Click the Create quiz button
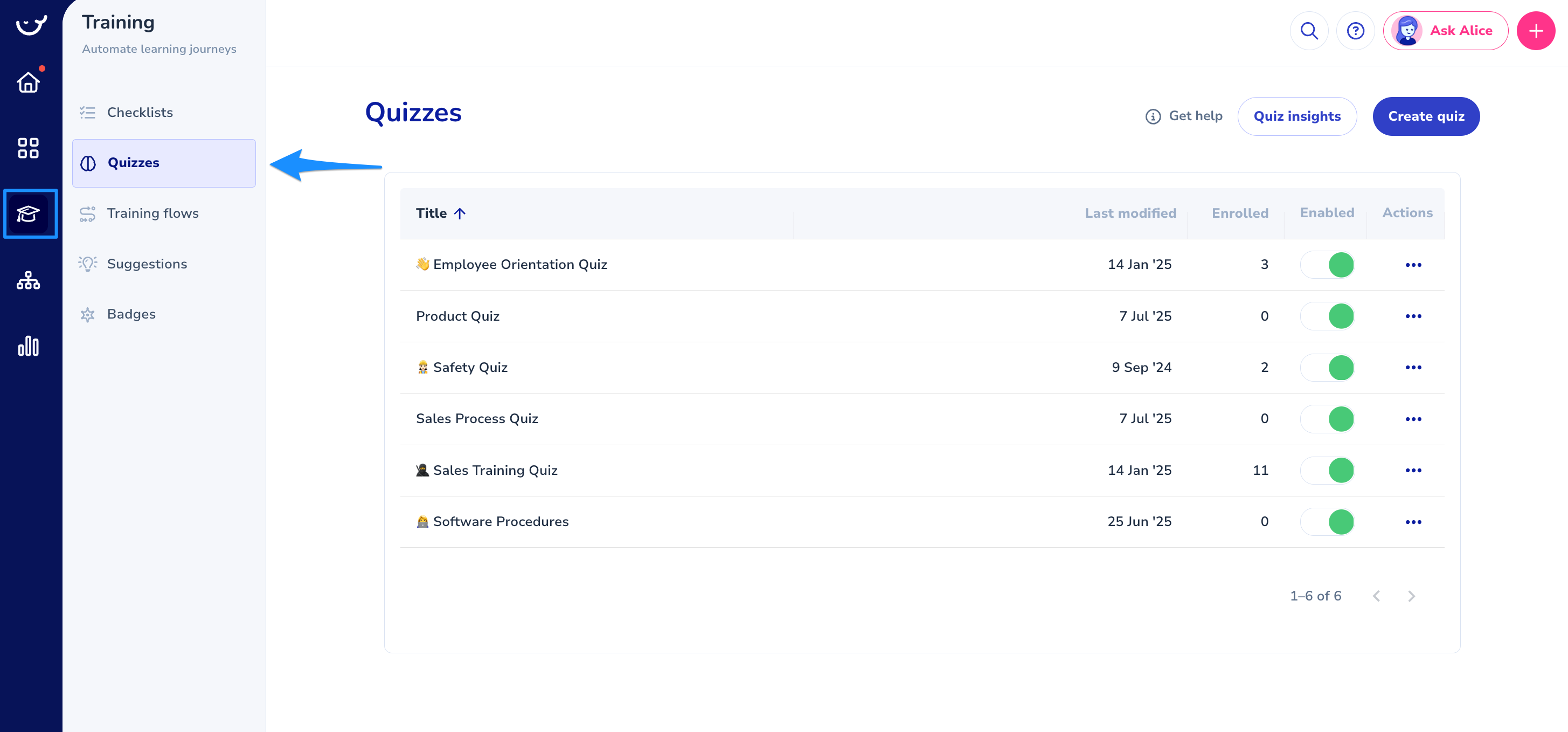The width and height of the screenshot is (1568, 732). tap(1426, 116)
